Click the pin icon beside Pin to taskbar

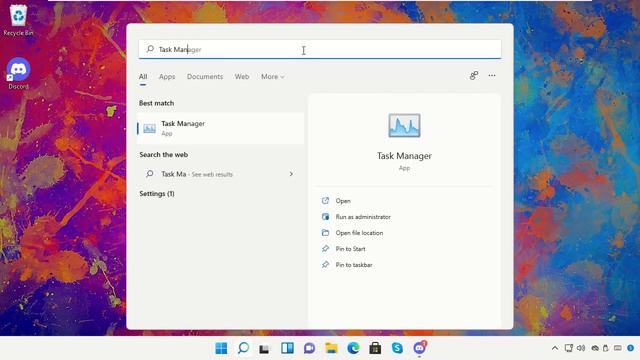point(325,264)
